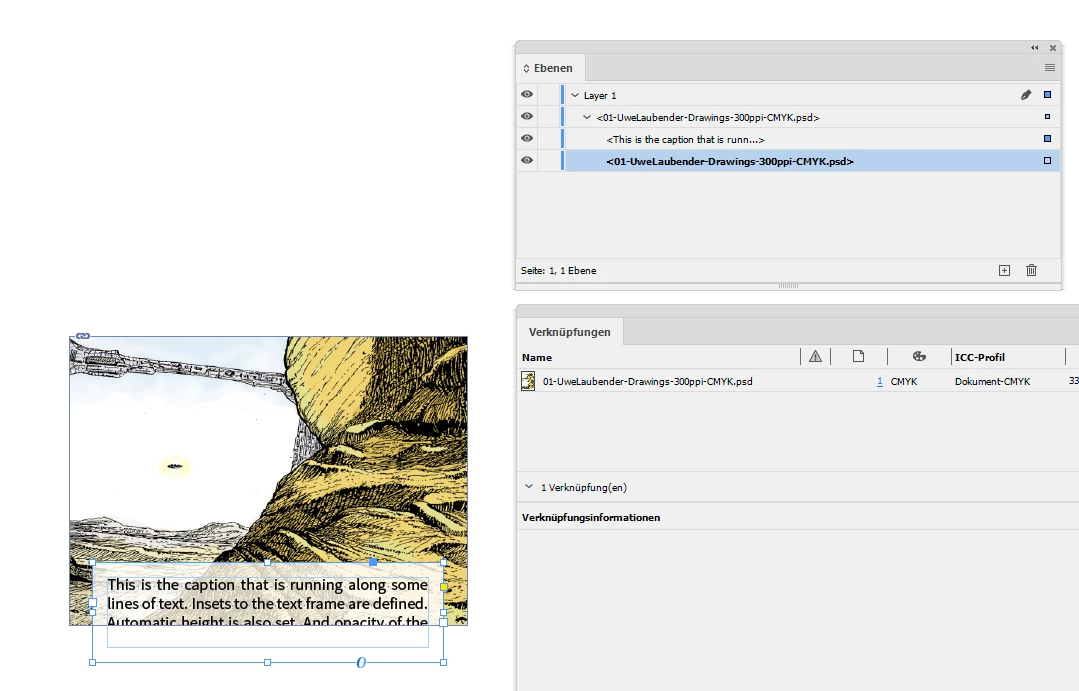Select the highlighted PSD image layer item
The height and width of the screenshot is (691, 1079).
[730, 162]
